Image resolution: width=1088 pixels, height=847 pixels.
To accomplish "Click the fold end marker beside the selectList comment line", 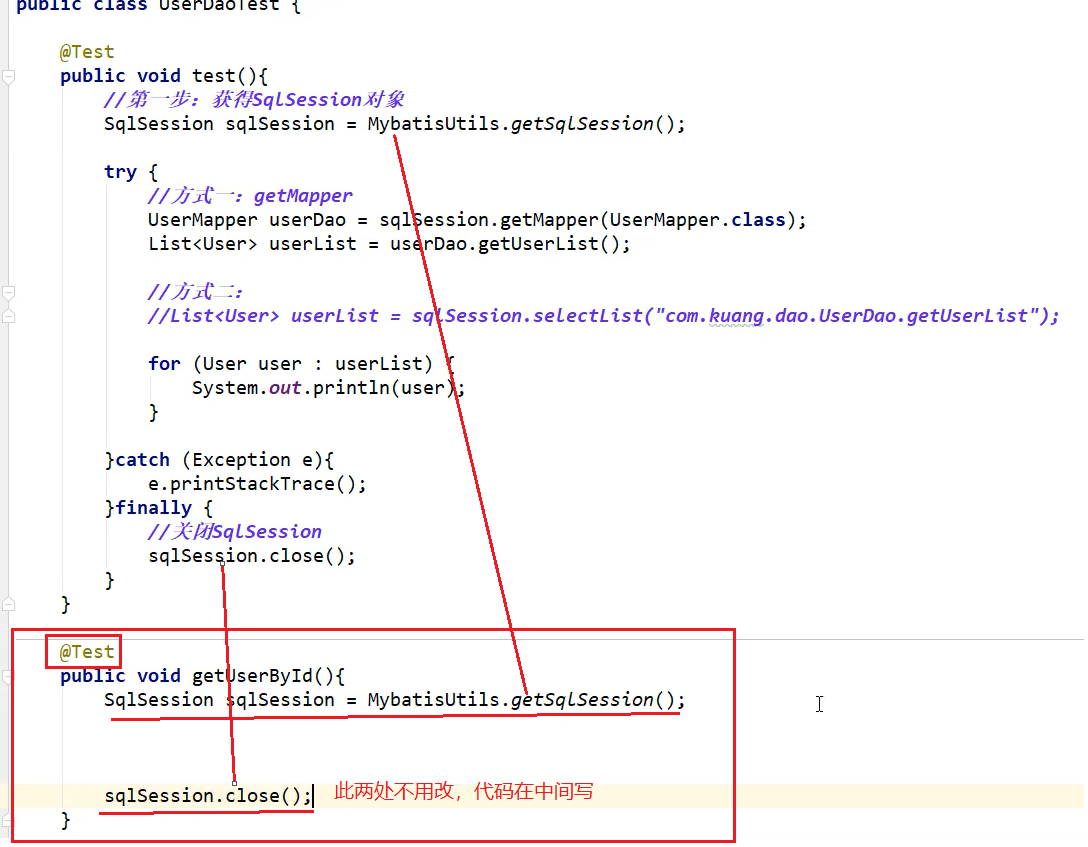I will tap(8, 316).
